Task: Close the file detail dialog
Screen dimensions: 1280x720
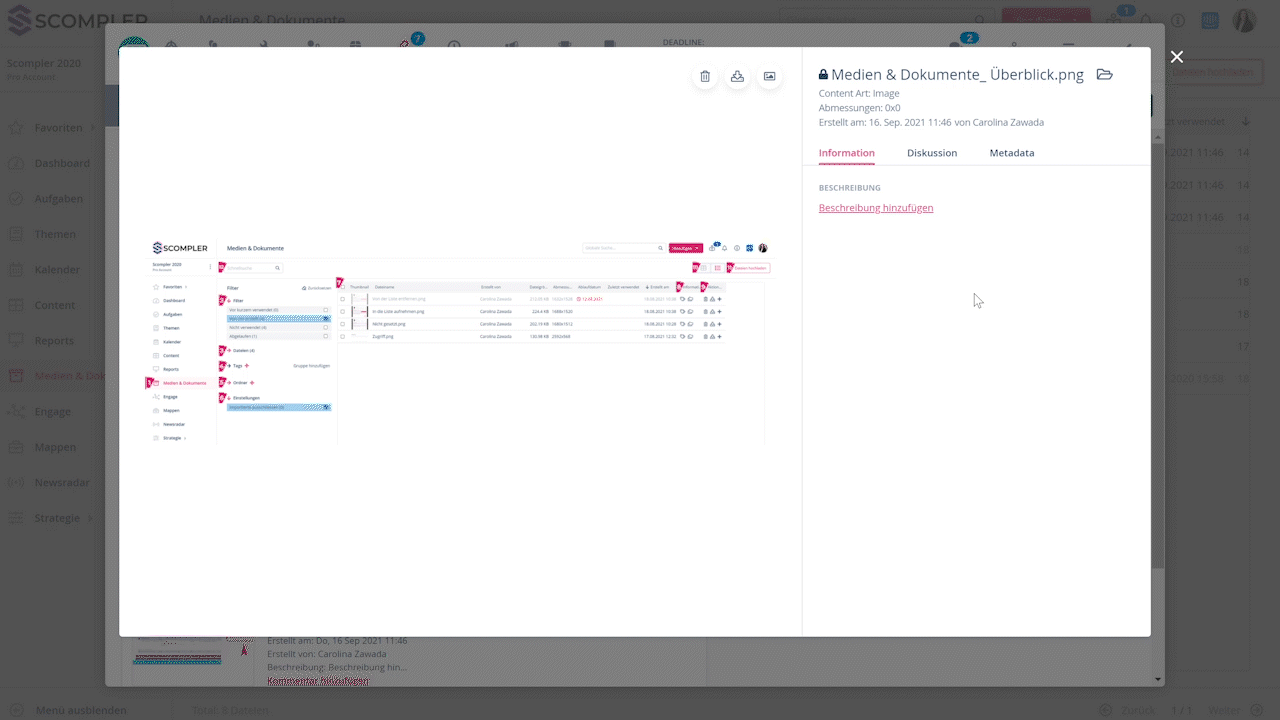Action: coord(1177,58)
